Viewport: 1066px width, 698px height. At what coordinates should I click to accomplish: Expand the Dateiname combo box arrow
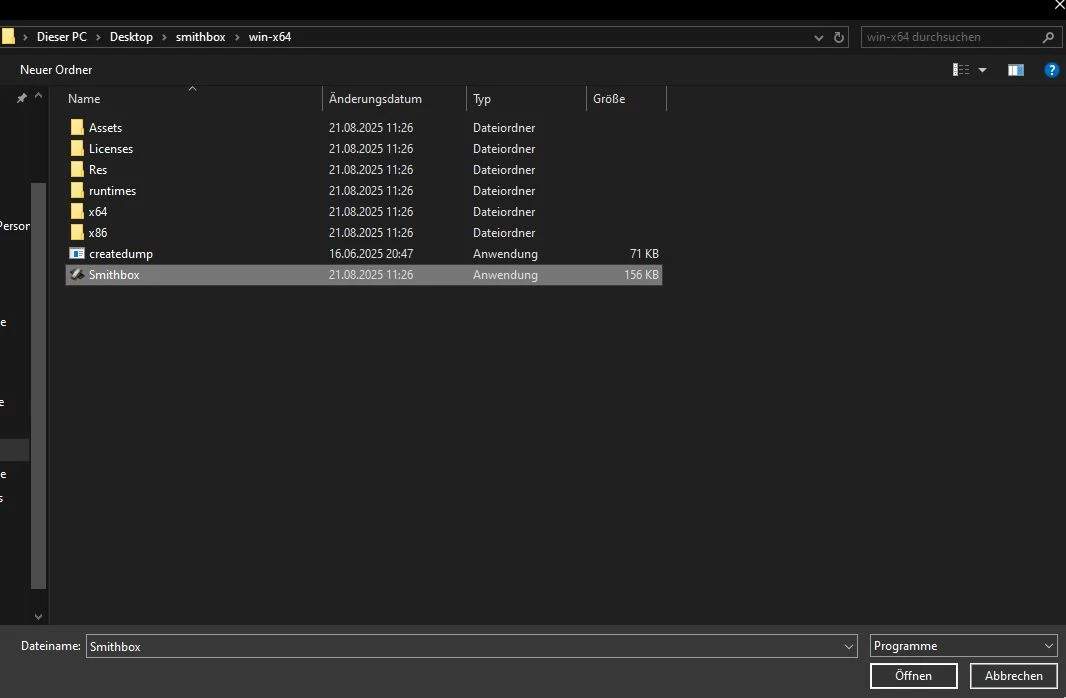click(849, 646)
